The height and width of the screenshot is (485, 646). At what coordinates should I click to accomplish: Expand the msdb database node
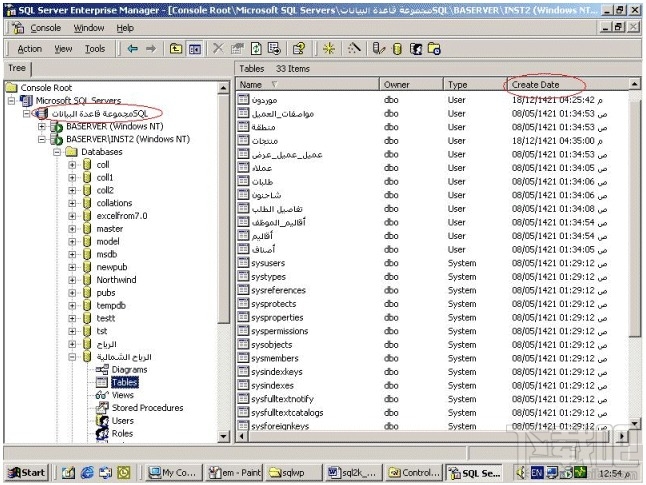(72, 254)
